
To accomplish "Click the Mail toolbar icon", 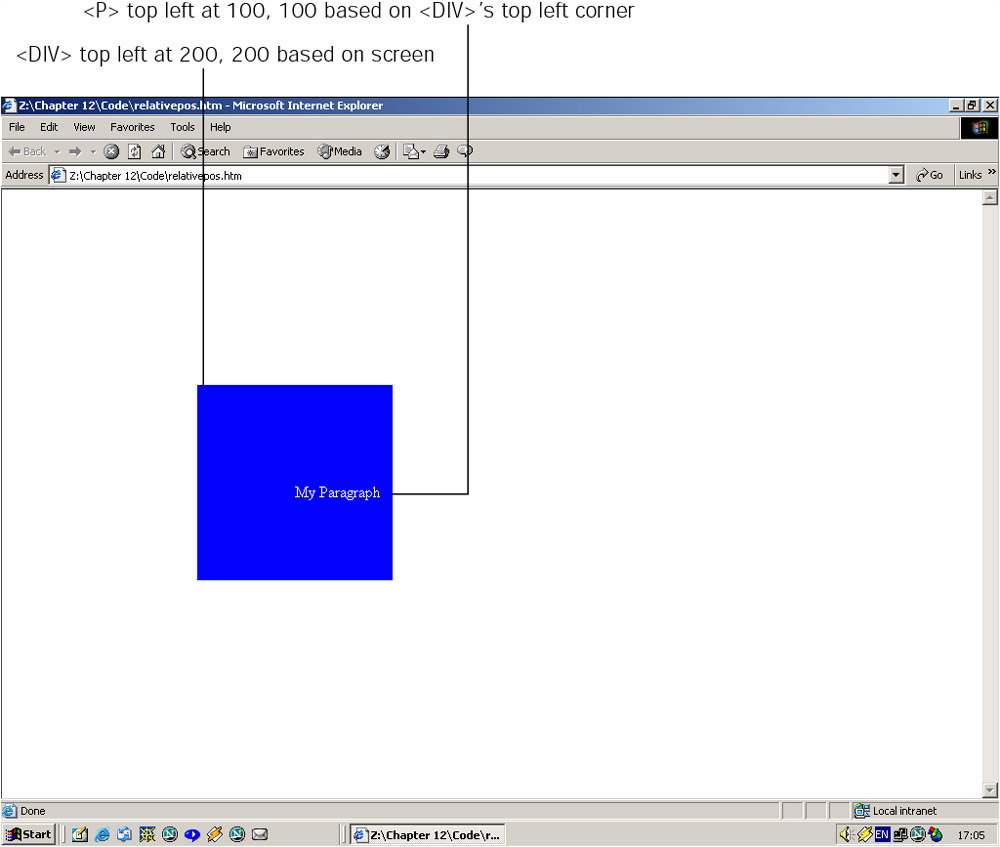I will pyautogui.click(x=411, y=152).
